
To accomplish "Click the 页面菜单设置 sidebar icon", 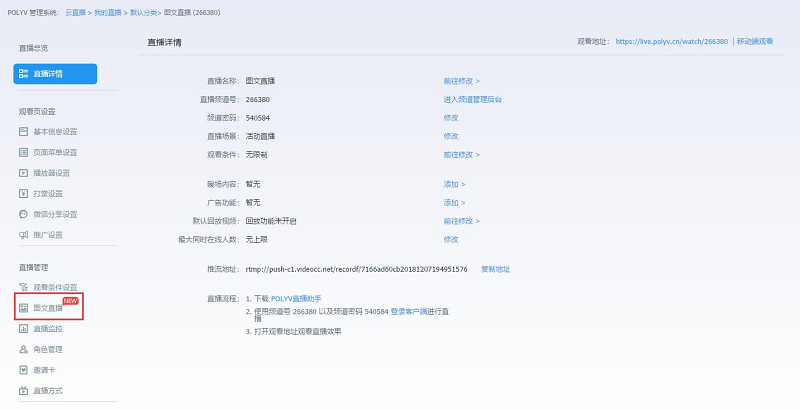I will 24,152.
